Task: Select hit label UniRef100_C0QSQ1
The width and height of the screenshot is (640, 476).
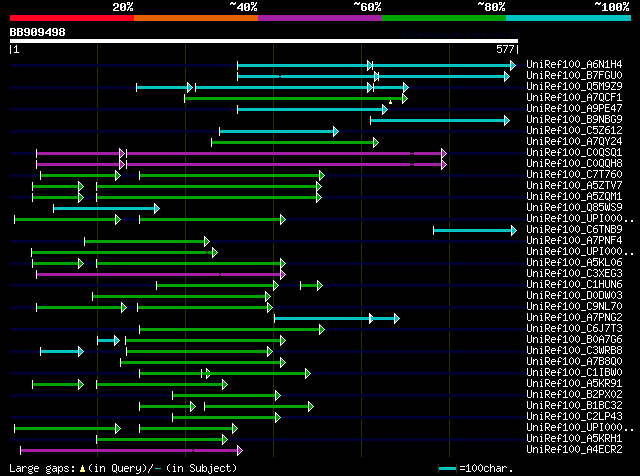Action: pos(574,153)
